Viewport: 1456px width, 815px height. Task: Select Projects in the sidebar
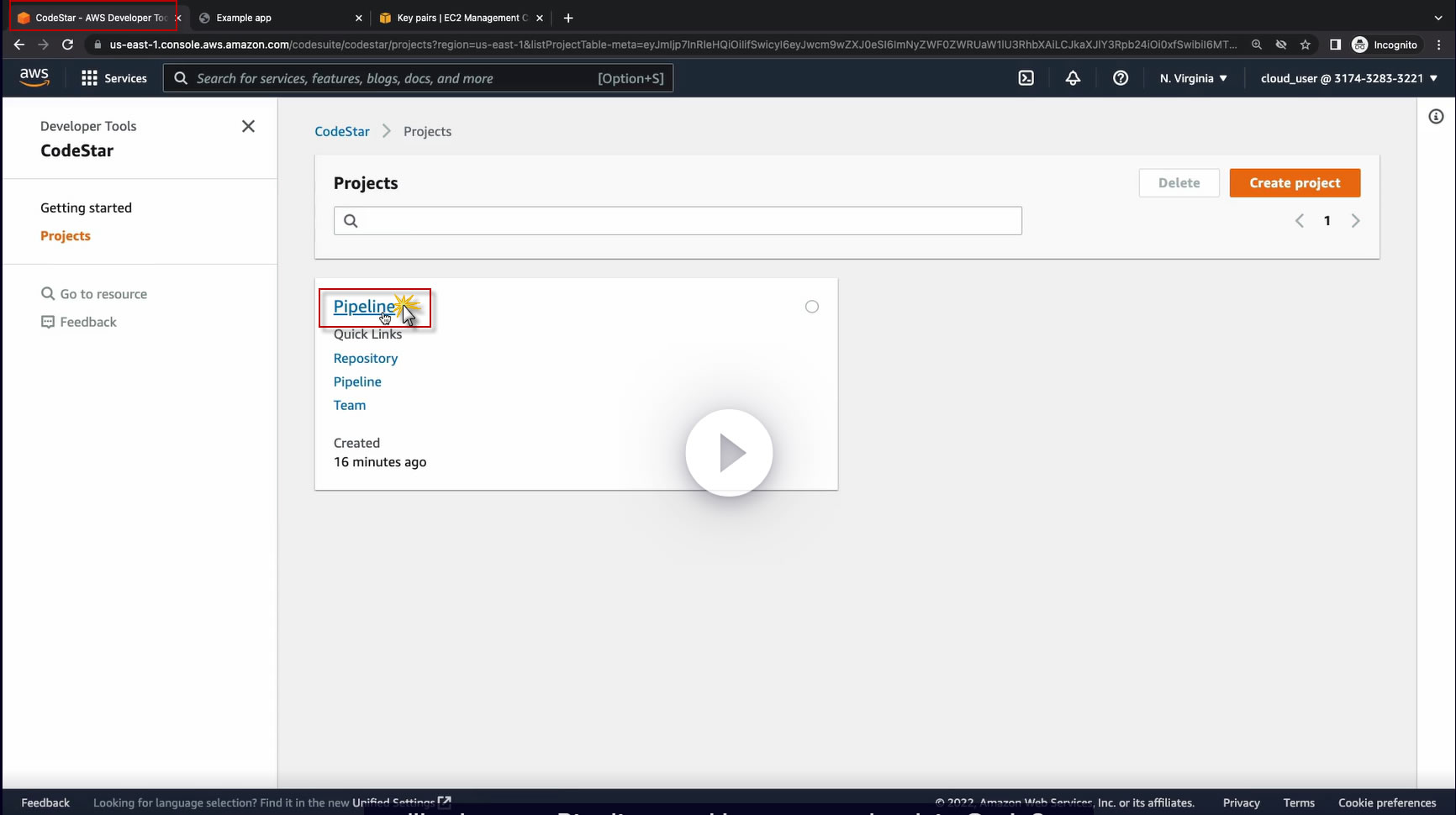(66, 236)
